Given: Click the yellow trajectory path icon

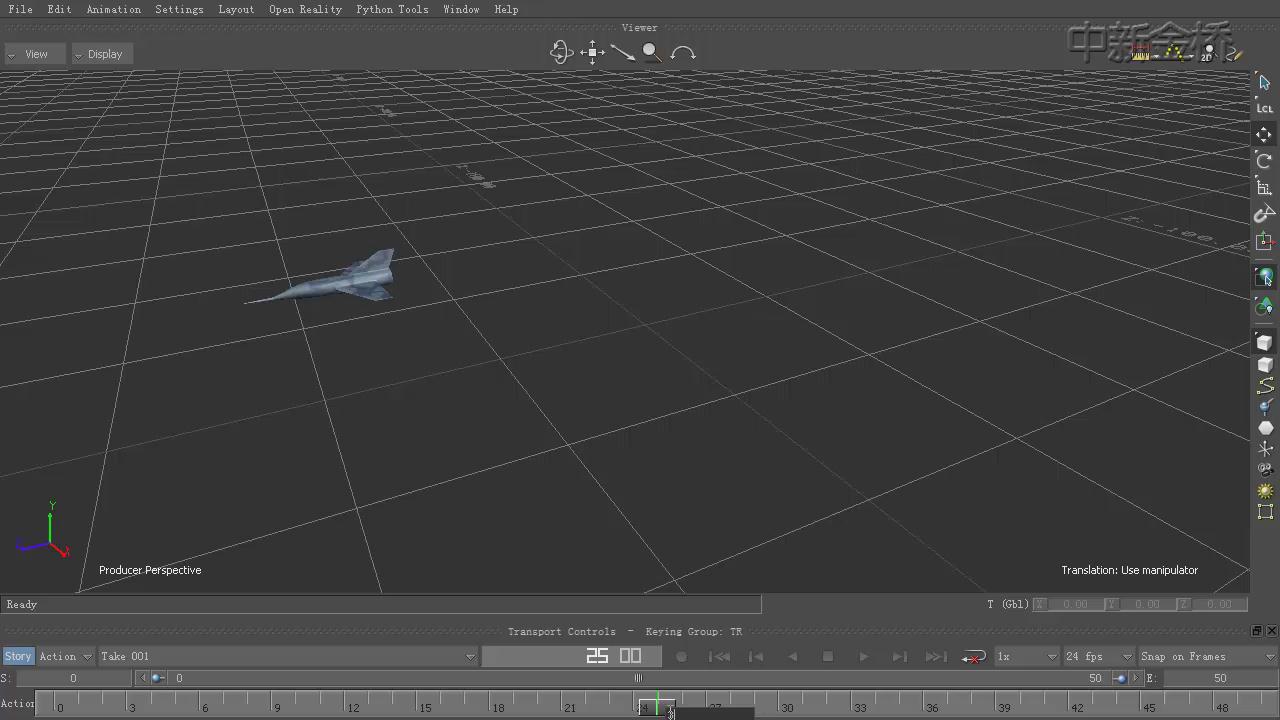Looking at the screenshot, I should pos(1174,54).
